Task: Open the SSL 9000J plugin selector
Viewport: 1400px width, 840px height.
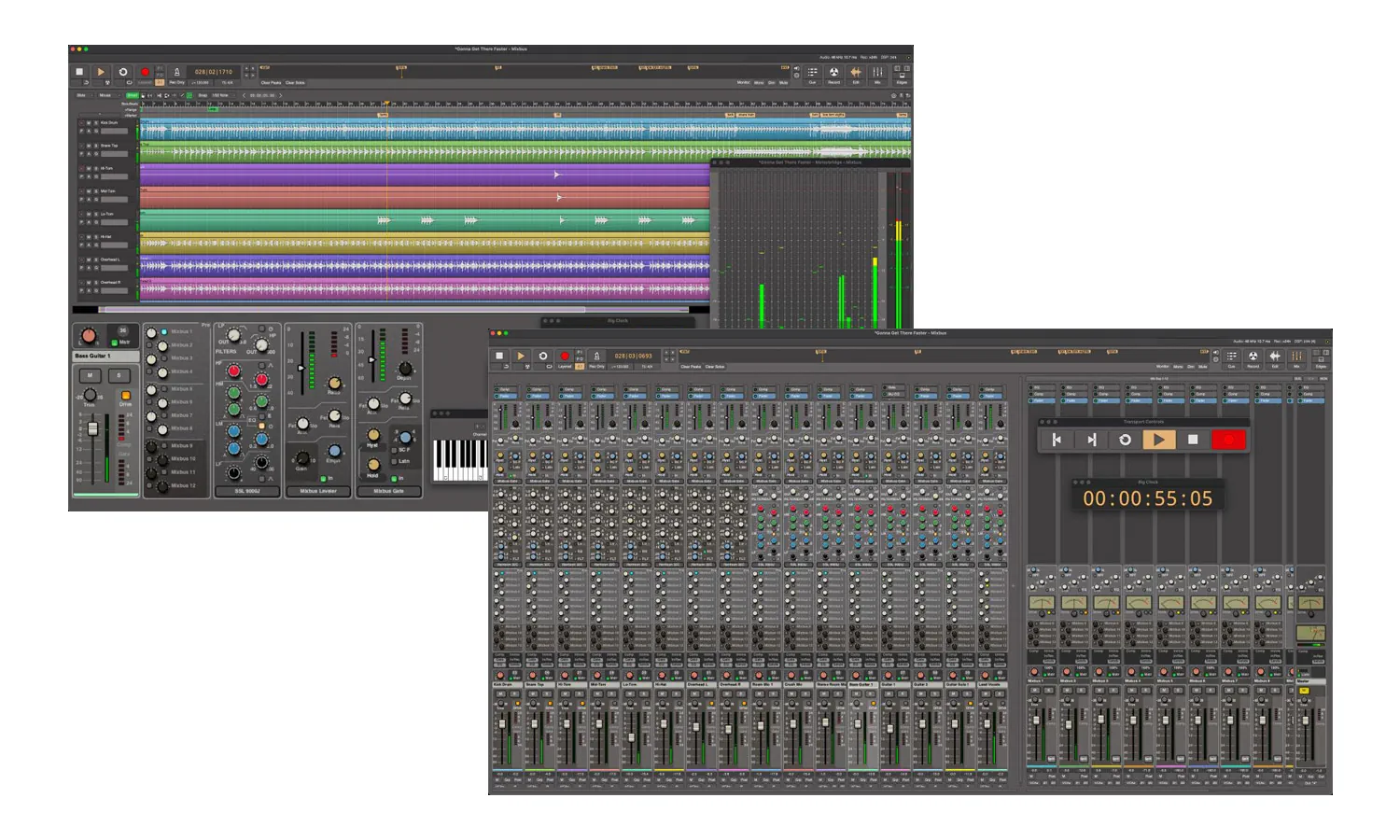Action: (247, 491)
